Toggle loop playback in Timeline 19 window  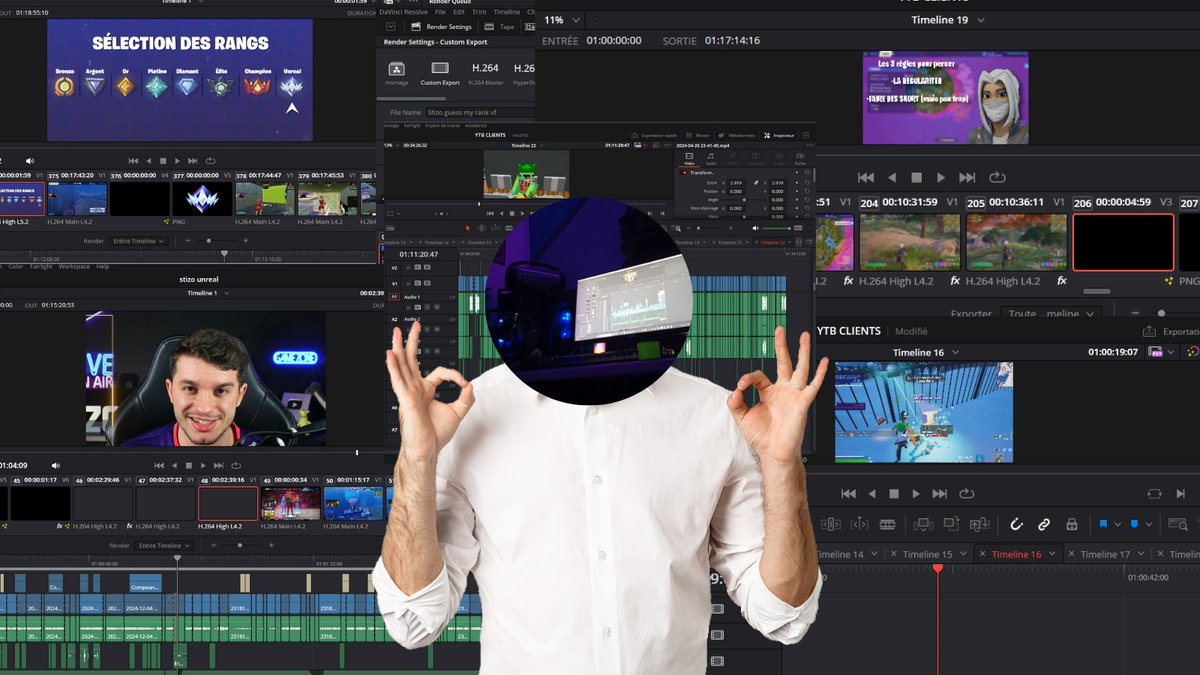click(x=997, y=177)
